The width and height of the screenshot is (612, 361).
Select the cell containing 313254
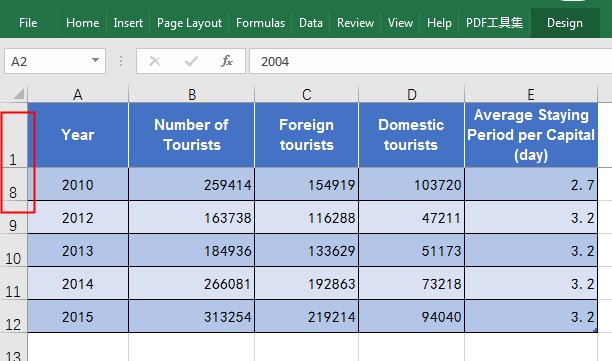tap(192, 317)
